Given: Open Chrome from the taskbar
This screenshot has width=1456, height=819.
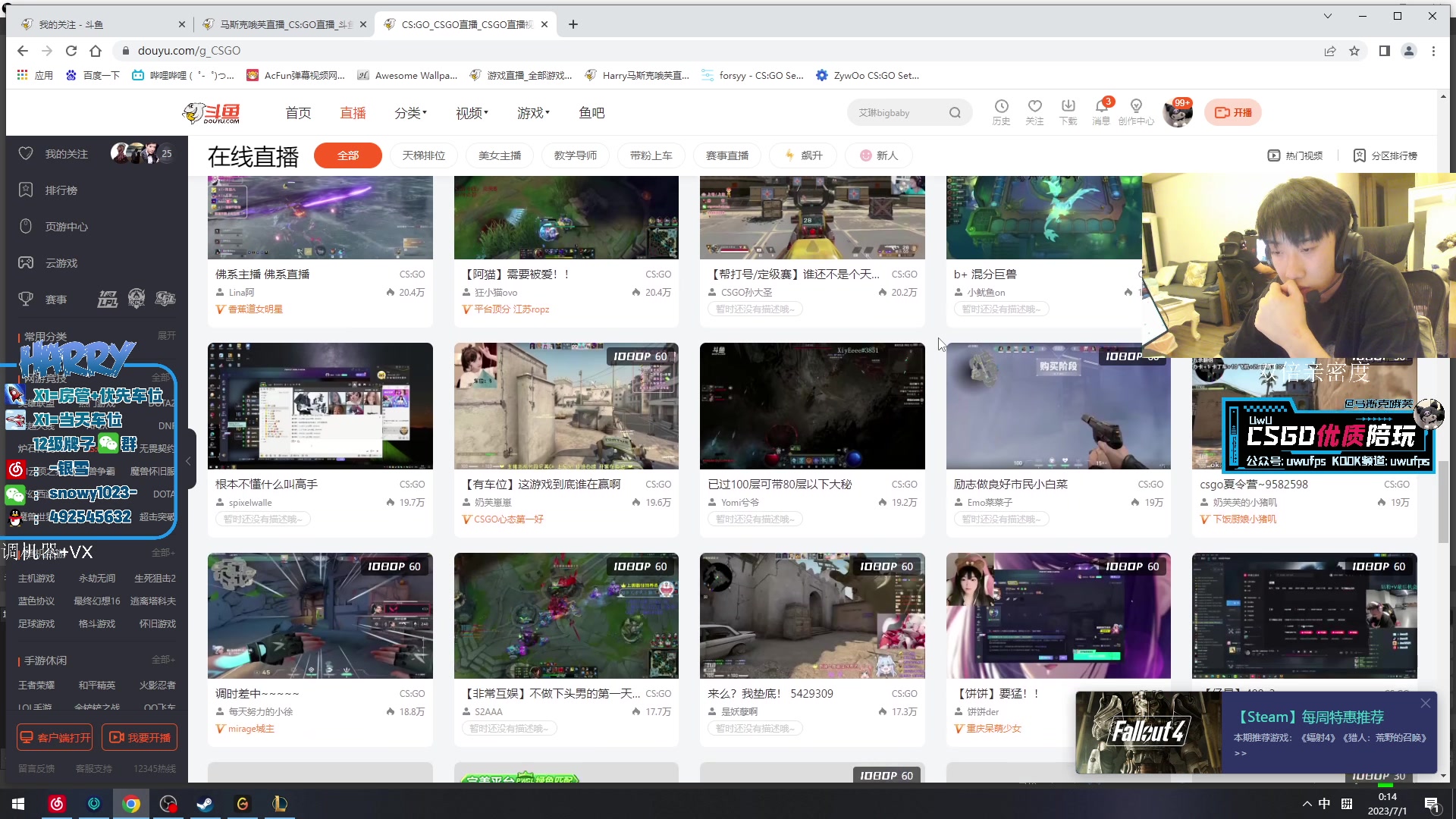Looking at the screenshot, I should (131, 804).
